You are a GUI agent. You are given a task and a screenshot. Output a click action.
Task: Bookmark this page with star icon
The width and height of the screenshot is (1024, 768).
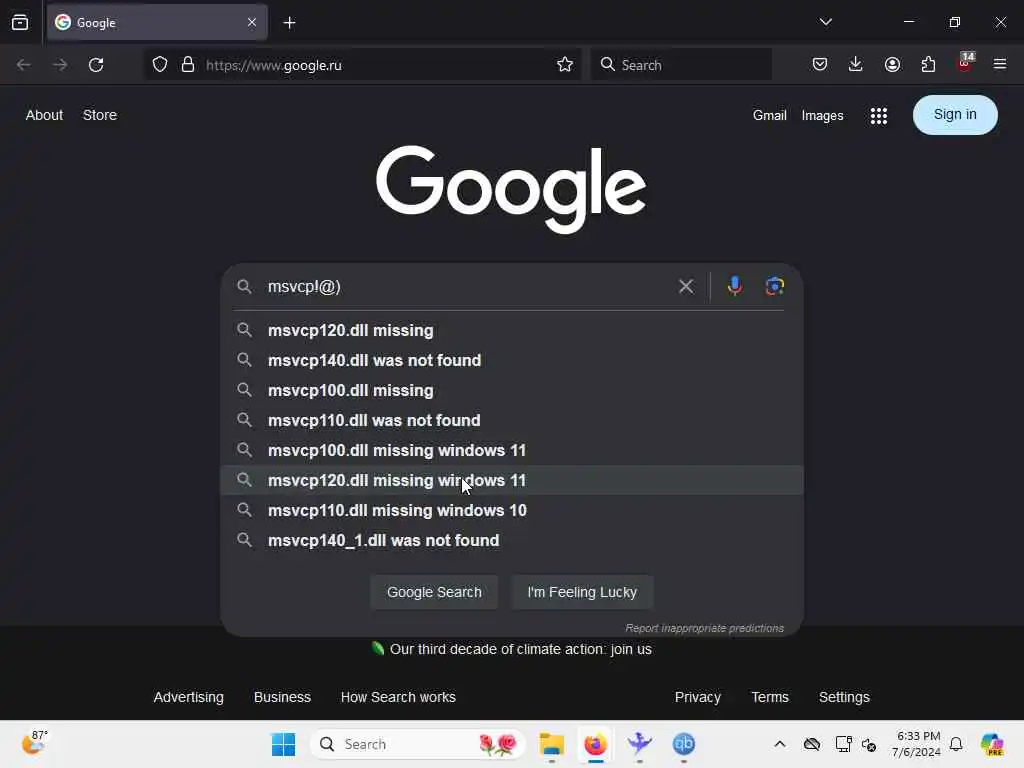565,65
